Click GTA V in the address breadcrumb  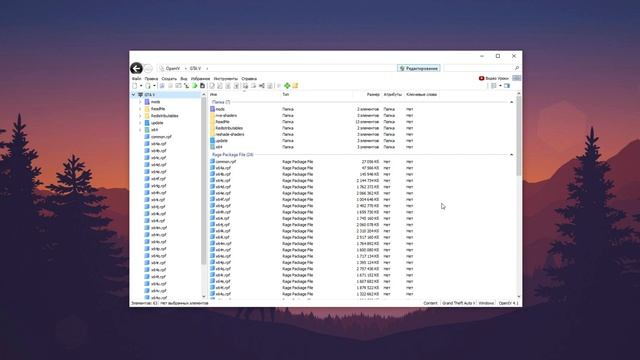click(195, 68)
